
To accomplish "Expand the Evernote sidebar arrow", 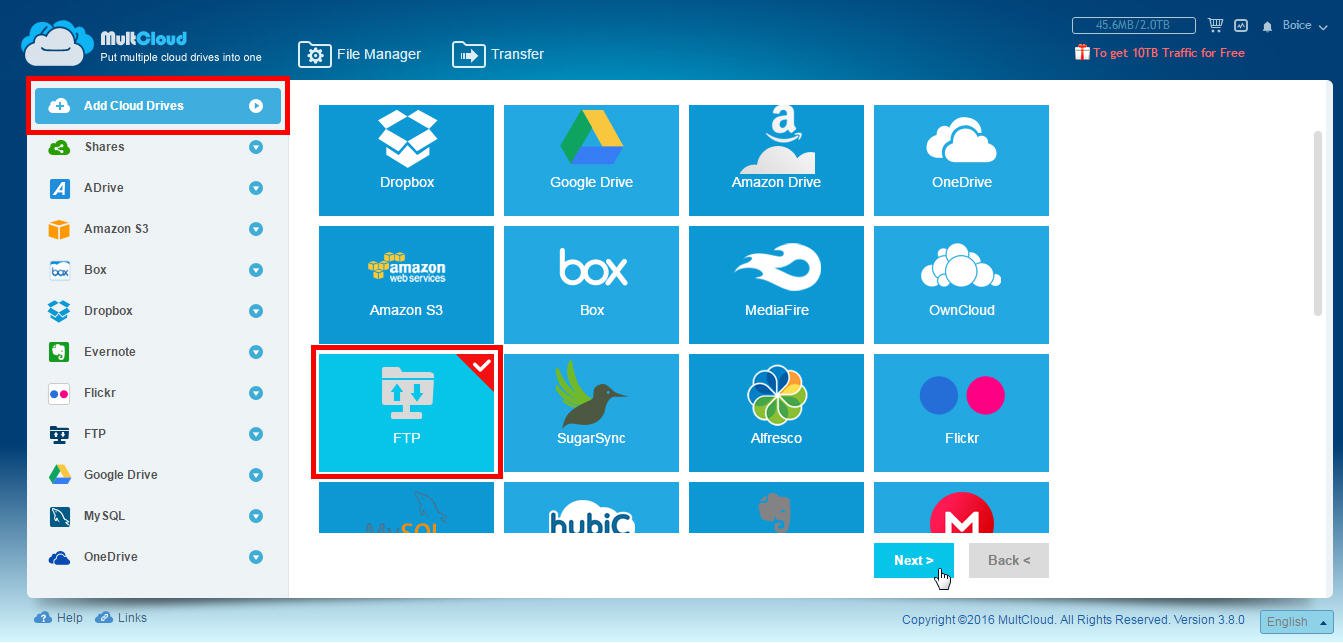I will pos(256,352).
